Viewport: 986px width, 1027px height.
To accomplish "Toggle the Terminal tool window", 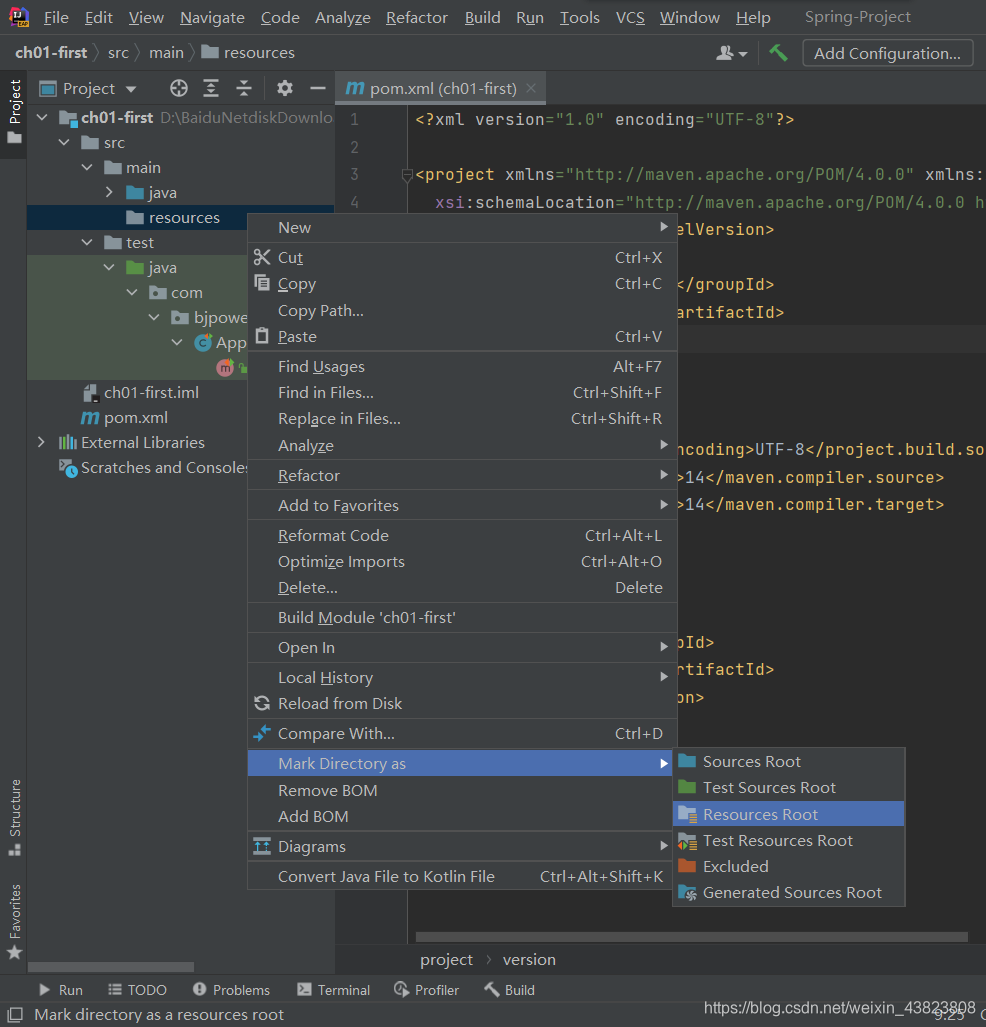I will coord(333,990).
